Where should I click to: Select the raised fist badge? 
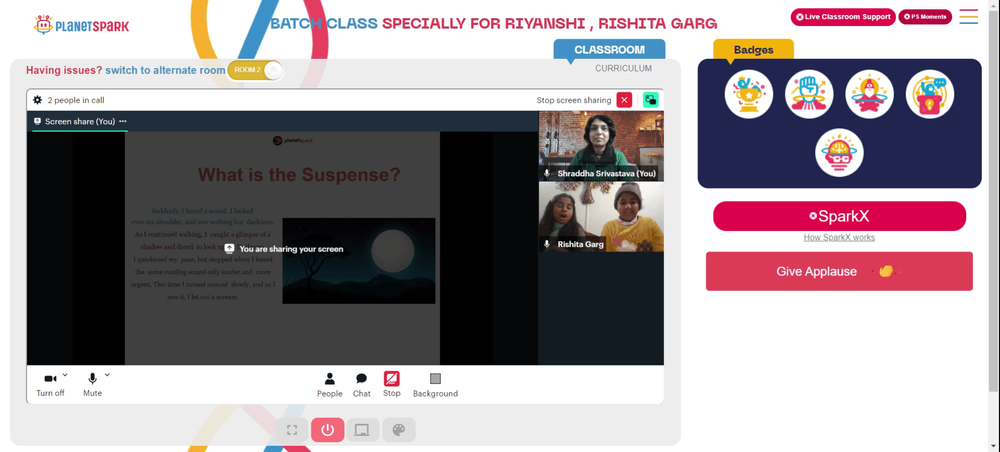coord(809,94)
